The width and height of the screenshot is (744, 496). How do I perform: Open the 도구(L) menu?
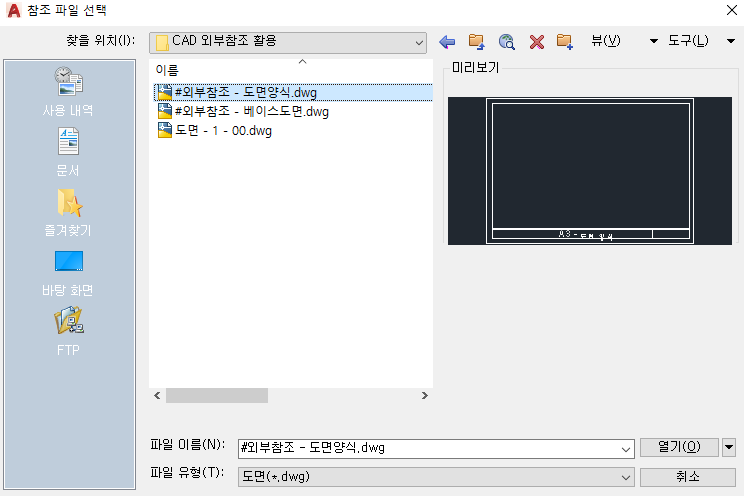tap(688, 41)
